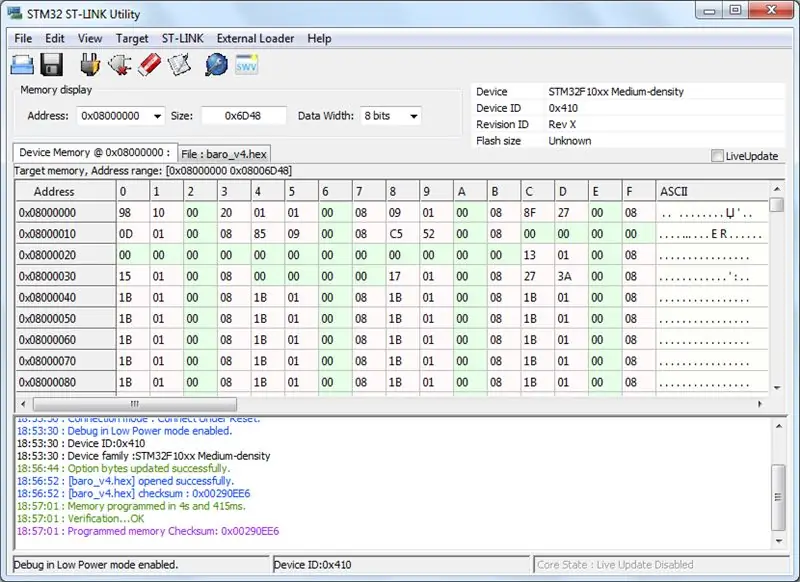
Task: Click log line 'Memory programmed in 4s and 415ms.'
Action: pos(131,506)
